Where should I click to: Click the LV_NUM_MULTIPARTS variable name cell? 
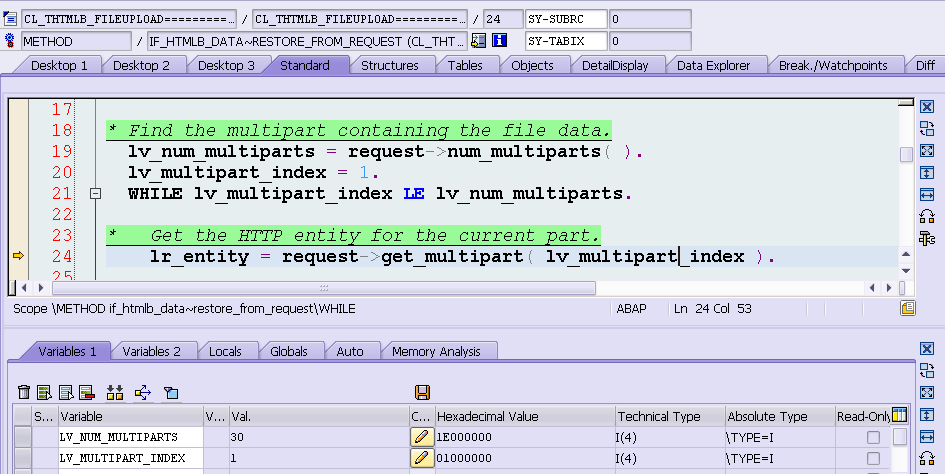130,437
